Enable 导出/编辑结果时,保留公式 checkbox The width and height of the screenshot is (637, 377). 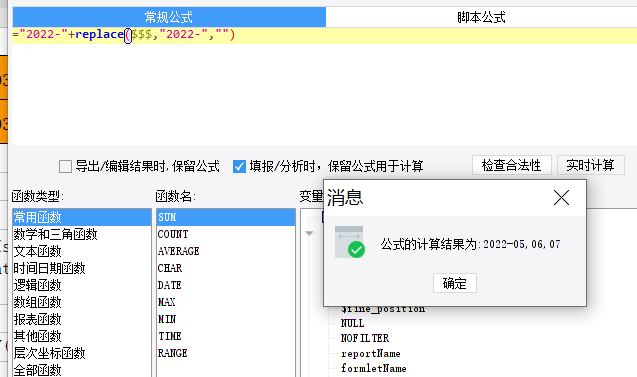click(x=65, y=166)
